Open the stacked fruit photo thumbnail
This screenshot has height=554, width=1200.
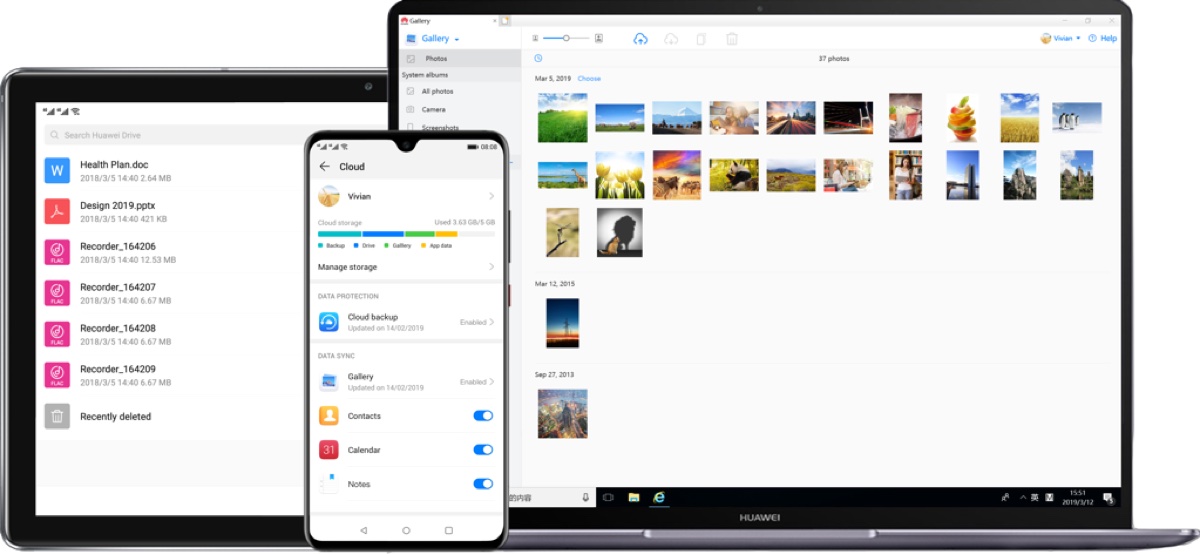pos(963,118)
